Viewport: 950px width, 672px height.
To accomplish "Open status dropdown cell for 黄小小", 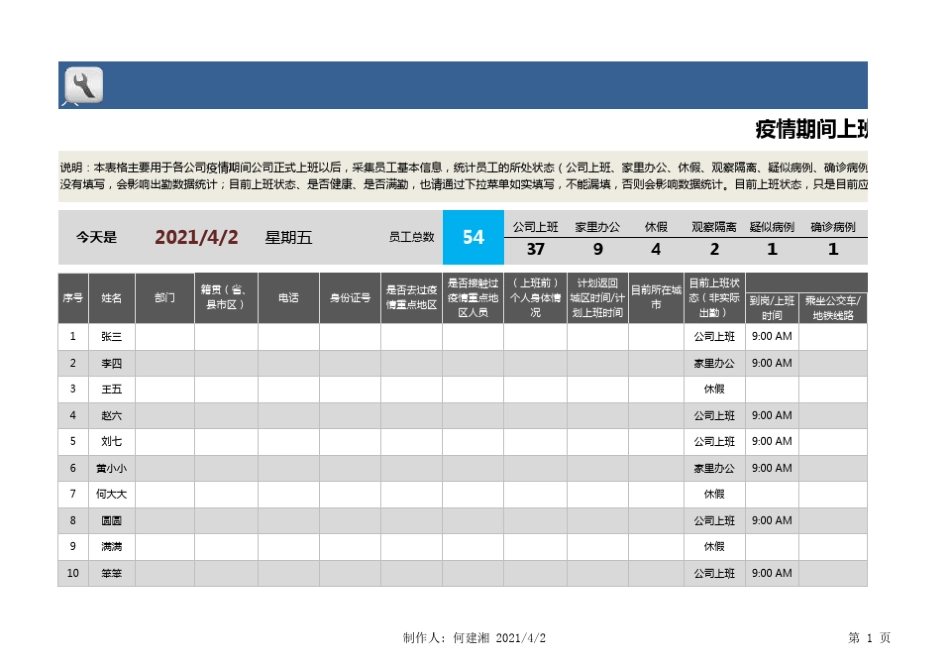I will [714, 468].
